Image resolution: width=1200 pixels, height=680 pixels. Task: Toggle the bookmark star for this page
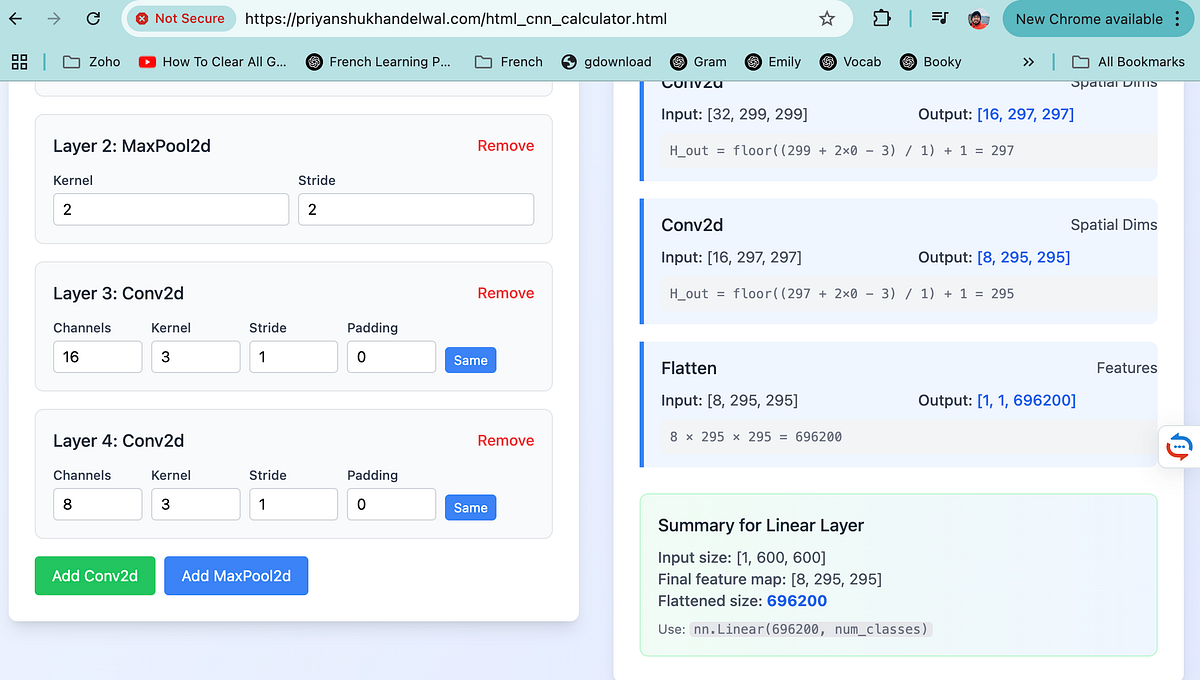(826, 19)
